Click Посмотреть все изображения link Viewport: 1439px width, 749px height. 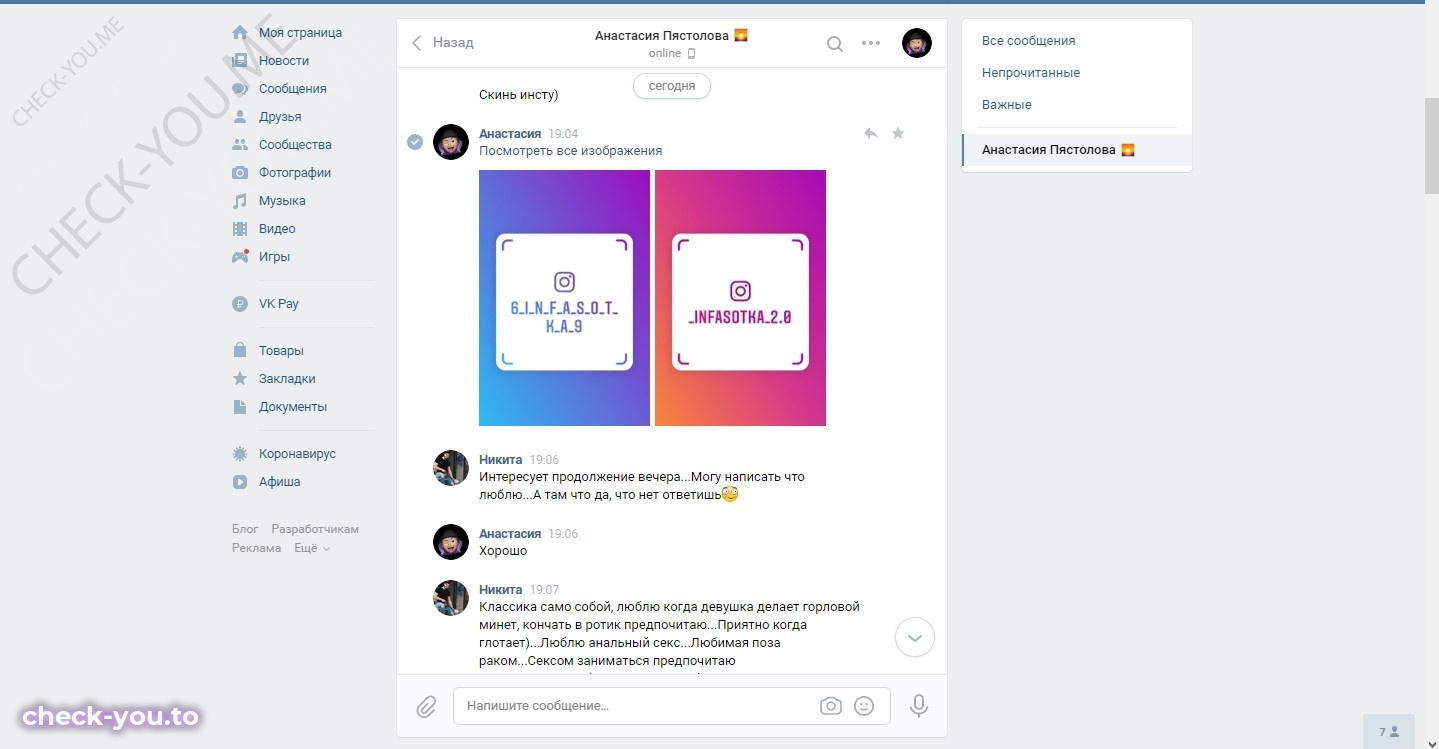coord(571,151)
